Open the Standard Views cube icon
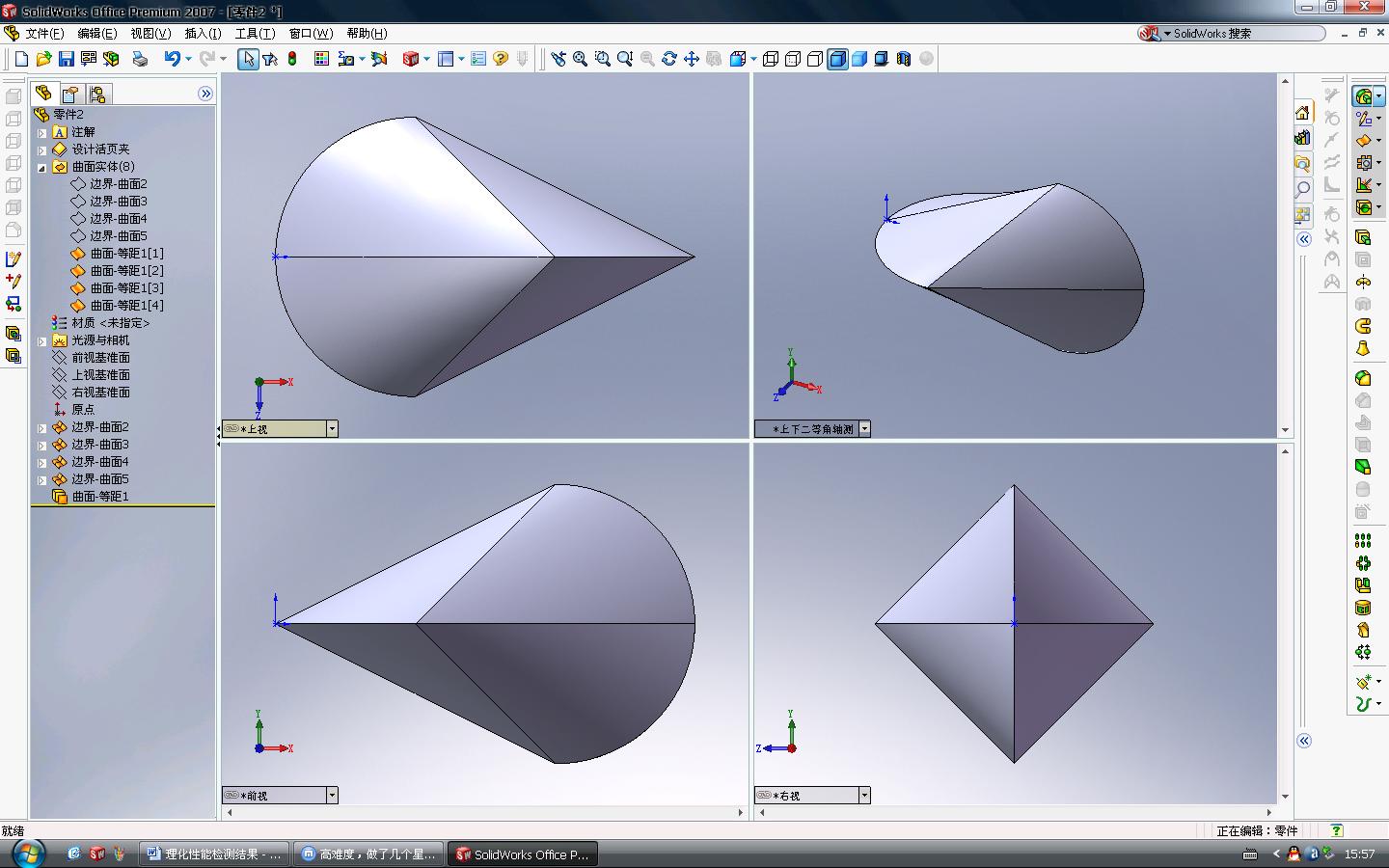The image size is (1389, 868). click(738, 59)
